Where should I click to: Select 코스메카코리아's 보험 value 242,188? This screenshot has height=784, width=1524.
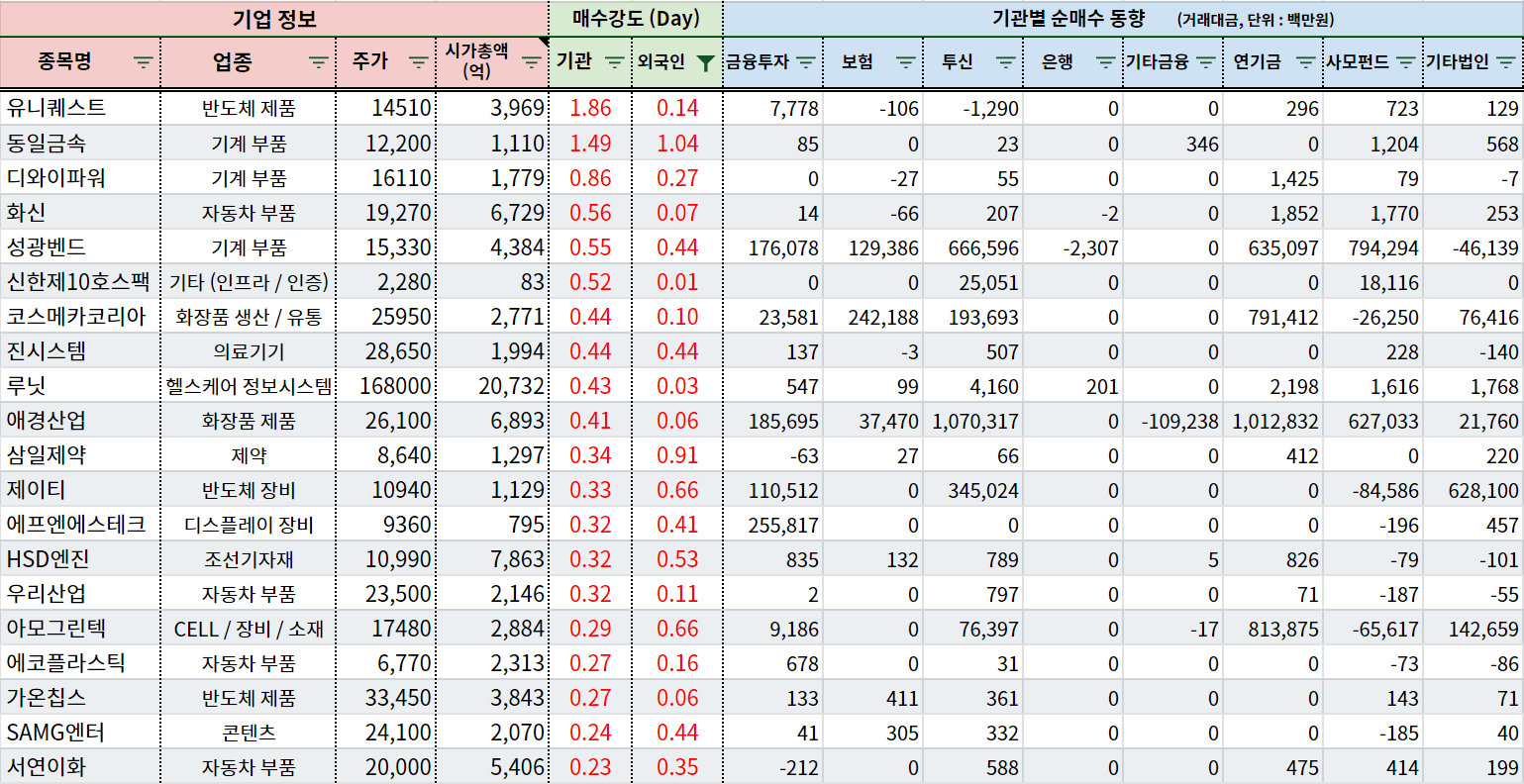(873, 316)
